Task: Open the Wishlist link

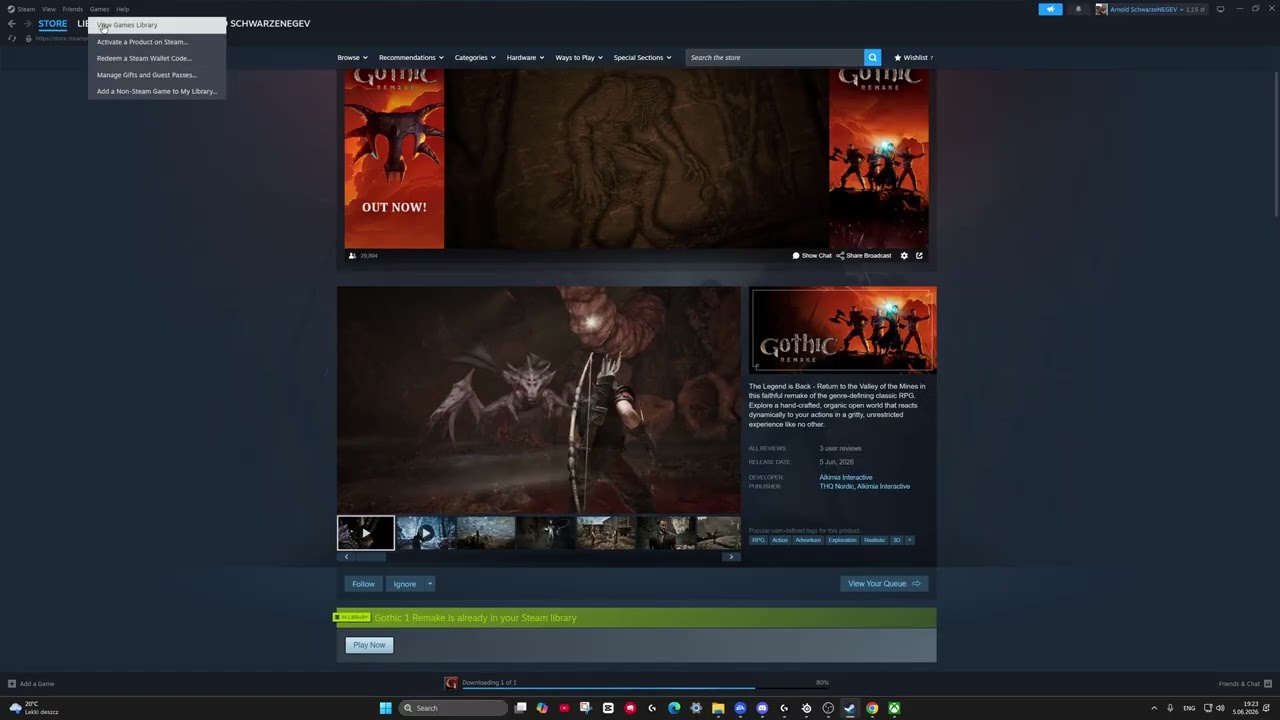Action: pyautogui.click(x=913, y=57)
